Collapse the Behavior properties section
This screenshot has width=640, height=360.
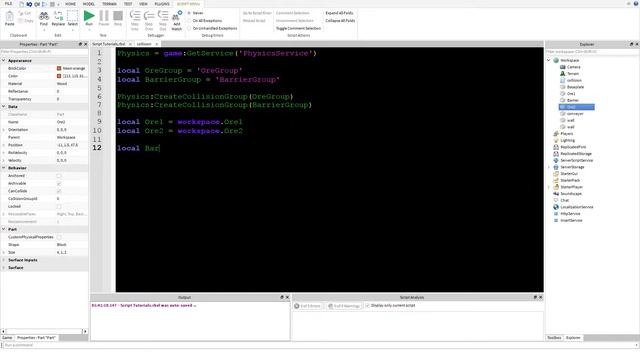click(4, 168)
